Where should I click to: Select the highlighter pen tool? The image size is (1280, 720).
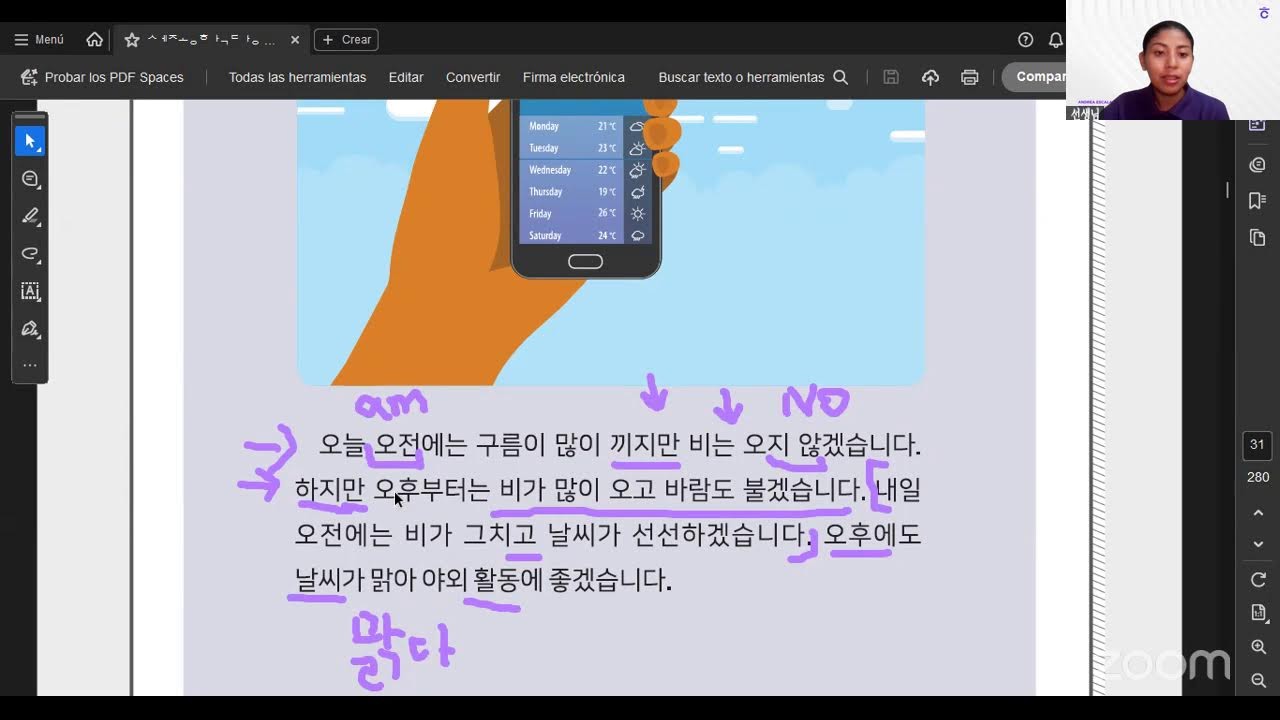pos(30,216)
